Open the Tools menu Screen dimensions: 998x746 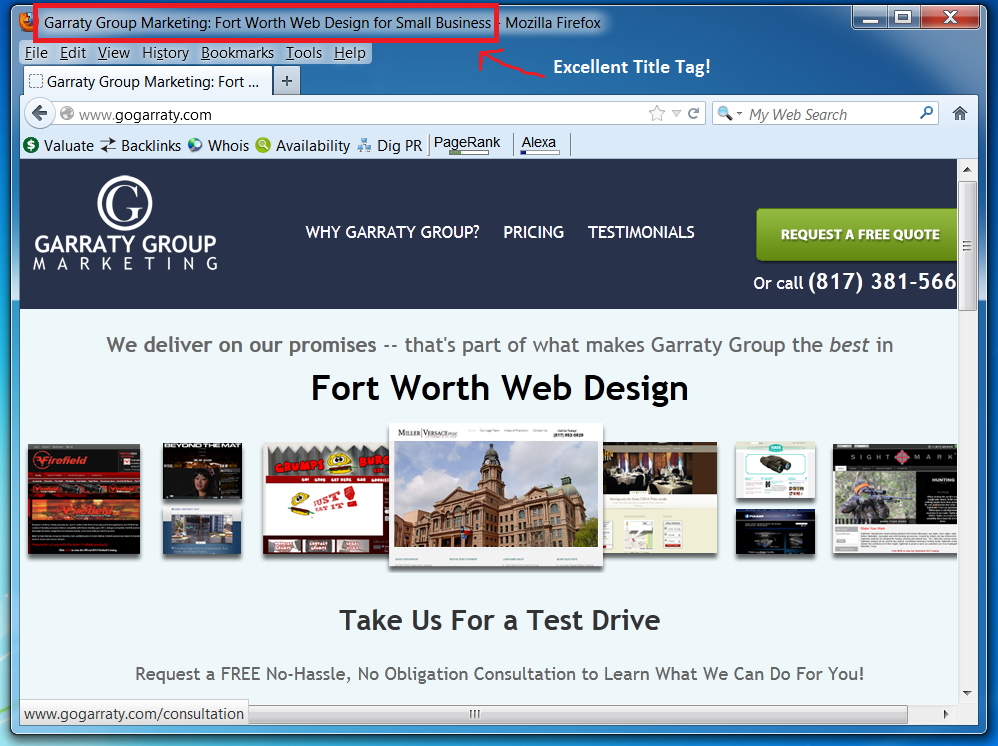click(304, 53)
